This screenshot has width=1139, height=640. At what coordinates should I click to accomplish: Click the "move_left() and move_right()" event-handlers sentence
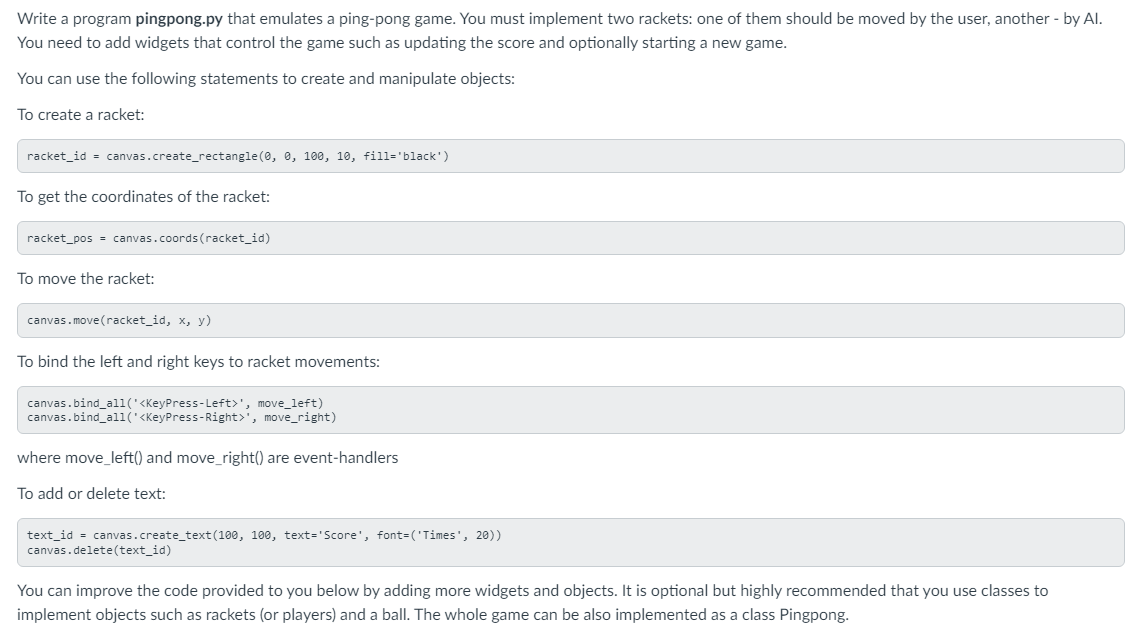[207, 458]
